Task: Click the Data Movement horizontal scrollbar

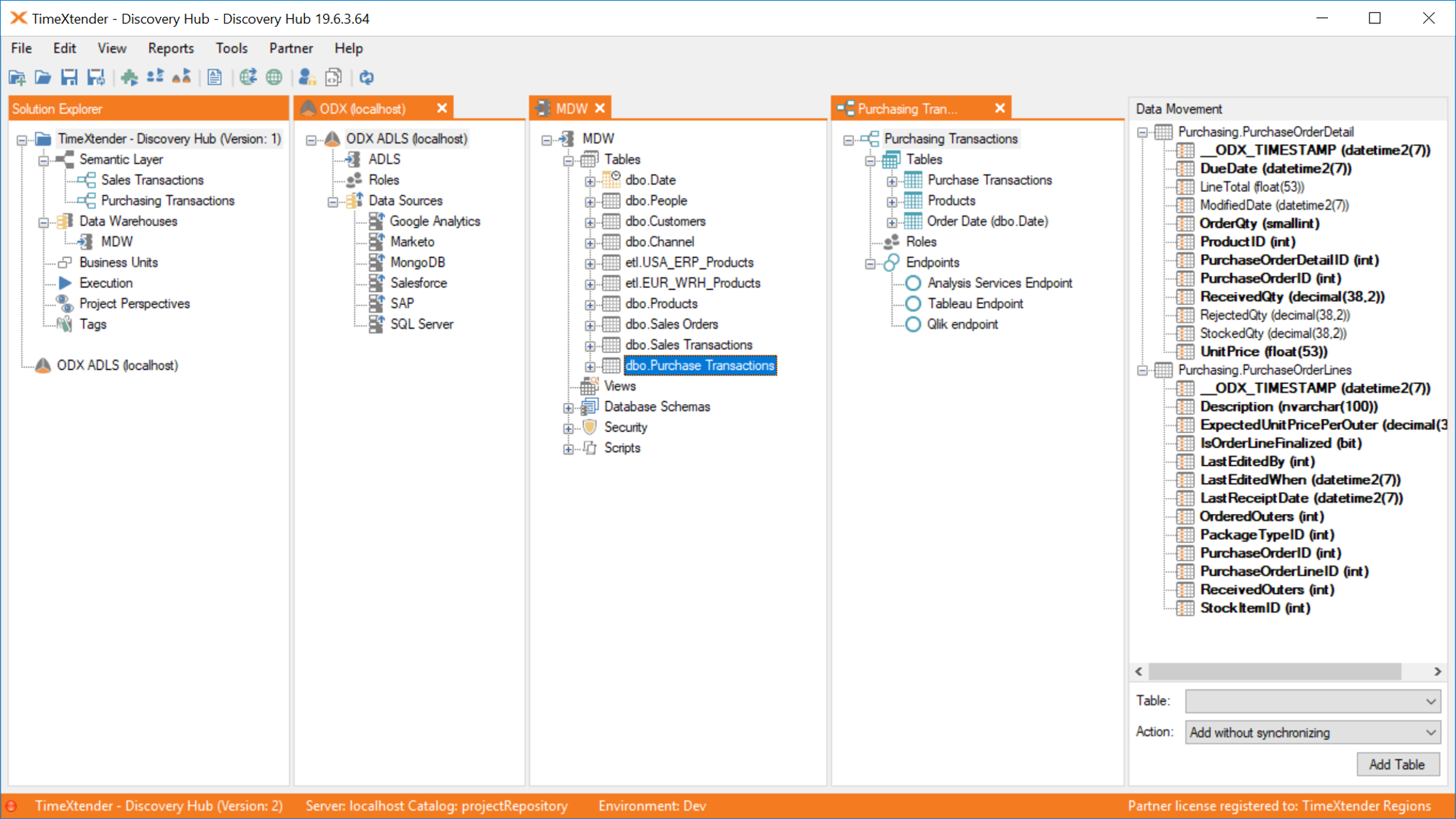Action: click(1275, 671)
